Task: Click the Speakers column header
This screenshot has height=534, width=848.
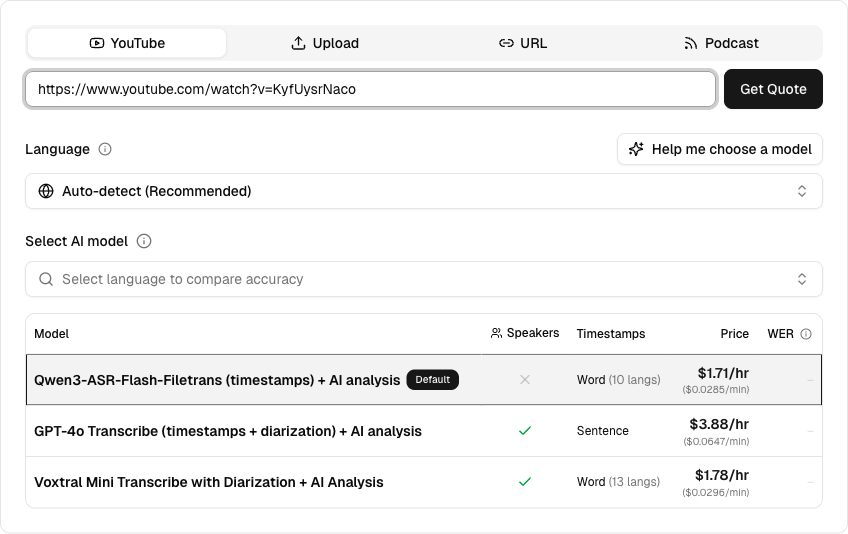Action: coord(525,333)
